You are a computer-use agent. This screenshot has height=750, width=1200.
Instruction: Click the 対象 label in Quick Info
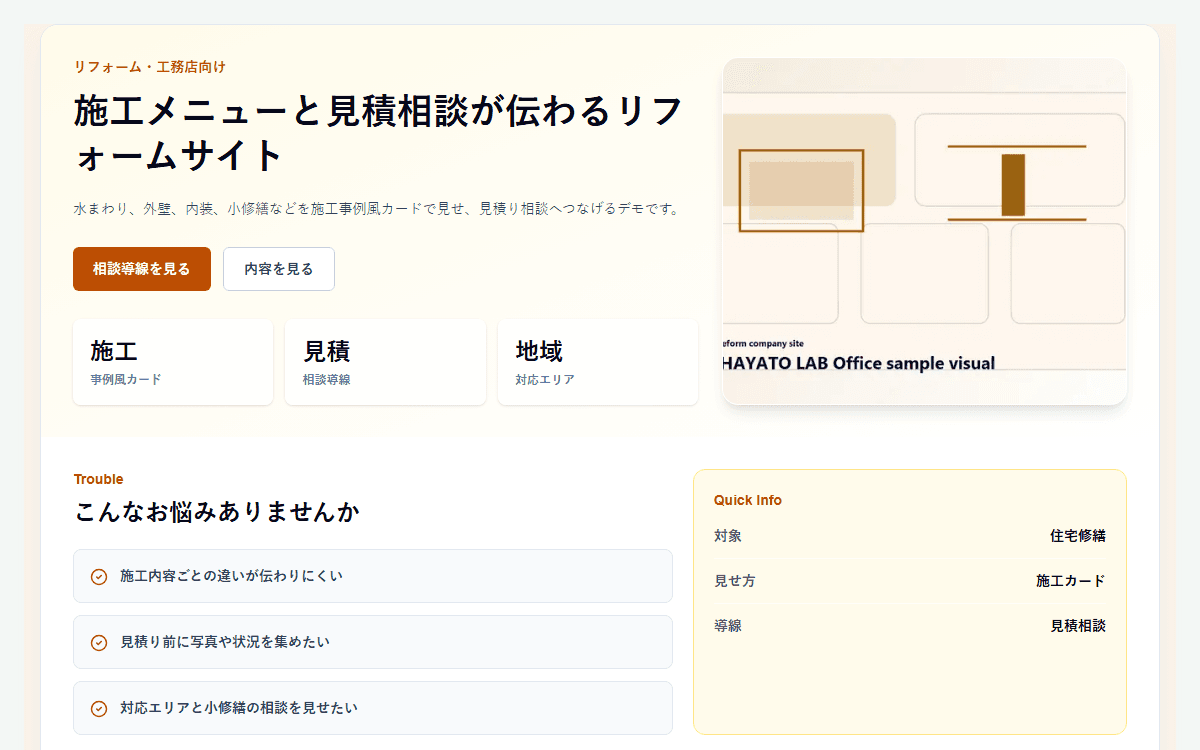coord(728,536)
